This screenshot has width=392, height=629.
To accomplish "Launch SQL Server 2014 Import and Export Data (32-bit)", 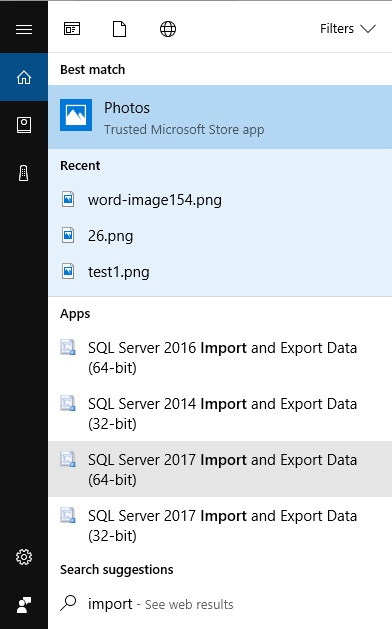I will [220, 413].
